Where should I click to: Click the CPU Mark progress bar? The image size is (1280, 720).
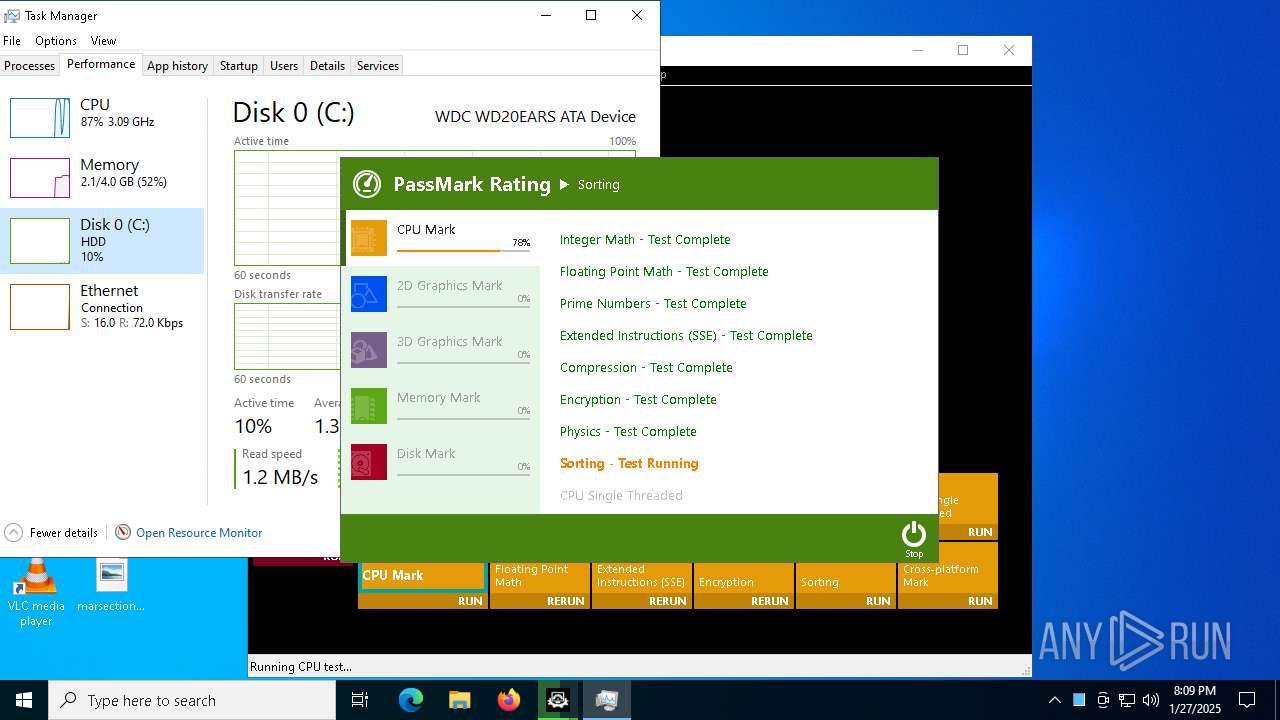[x=463, y=251]
